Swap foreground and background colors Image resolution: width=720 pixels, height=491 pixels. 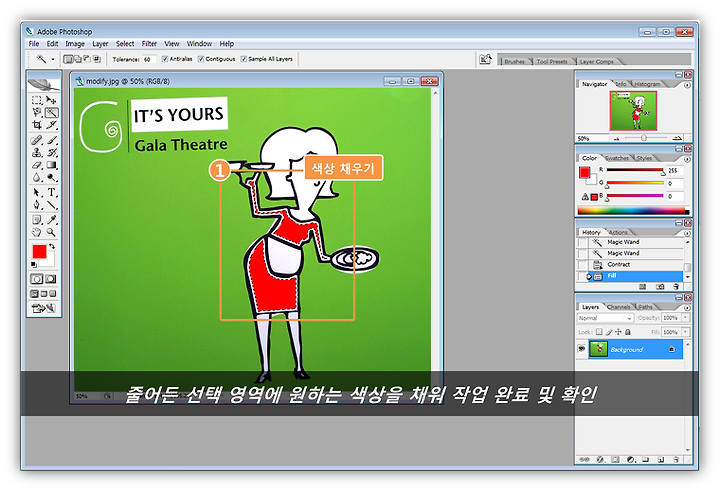[52, 246]
